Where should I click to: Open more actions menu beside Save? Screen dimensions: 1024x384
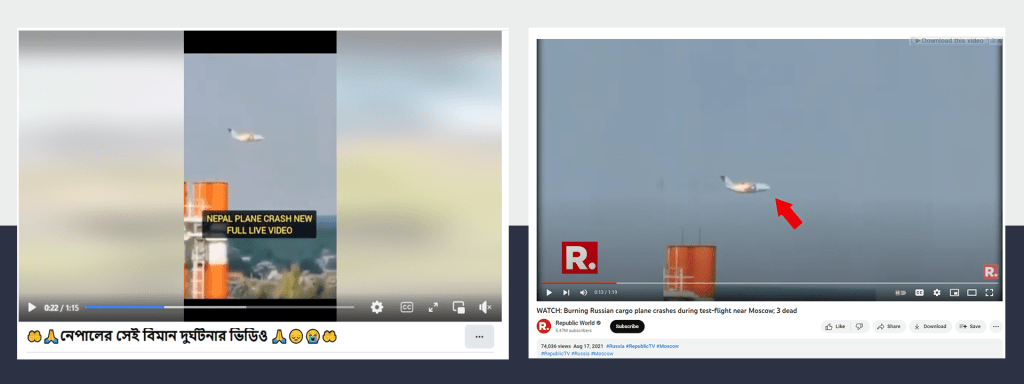[x=996, y=327]
